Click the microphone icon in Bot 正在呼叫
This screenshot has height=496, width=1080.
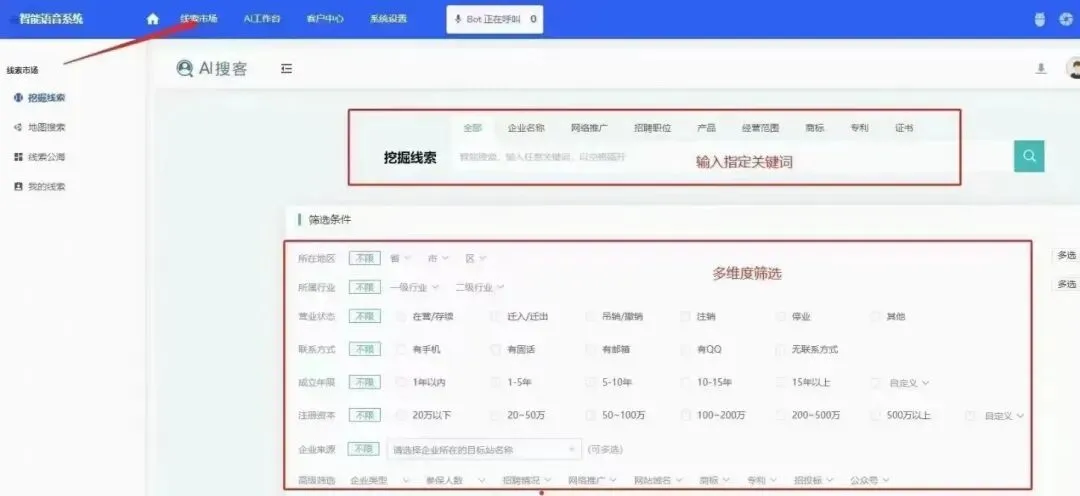click(458, 19)
